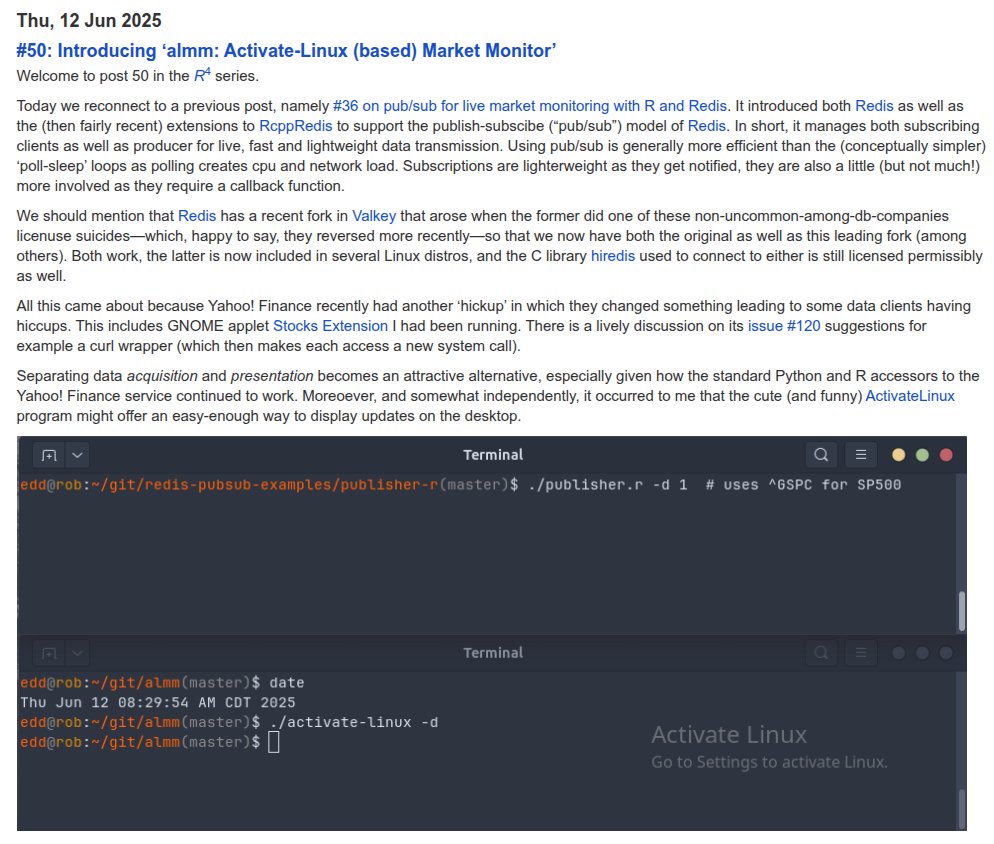The width and height of the screenshot is (994, 844).
Task: Follow the R4 series link
Action: tap(202, 75)
